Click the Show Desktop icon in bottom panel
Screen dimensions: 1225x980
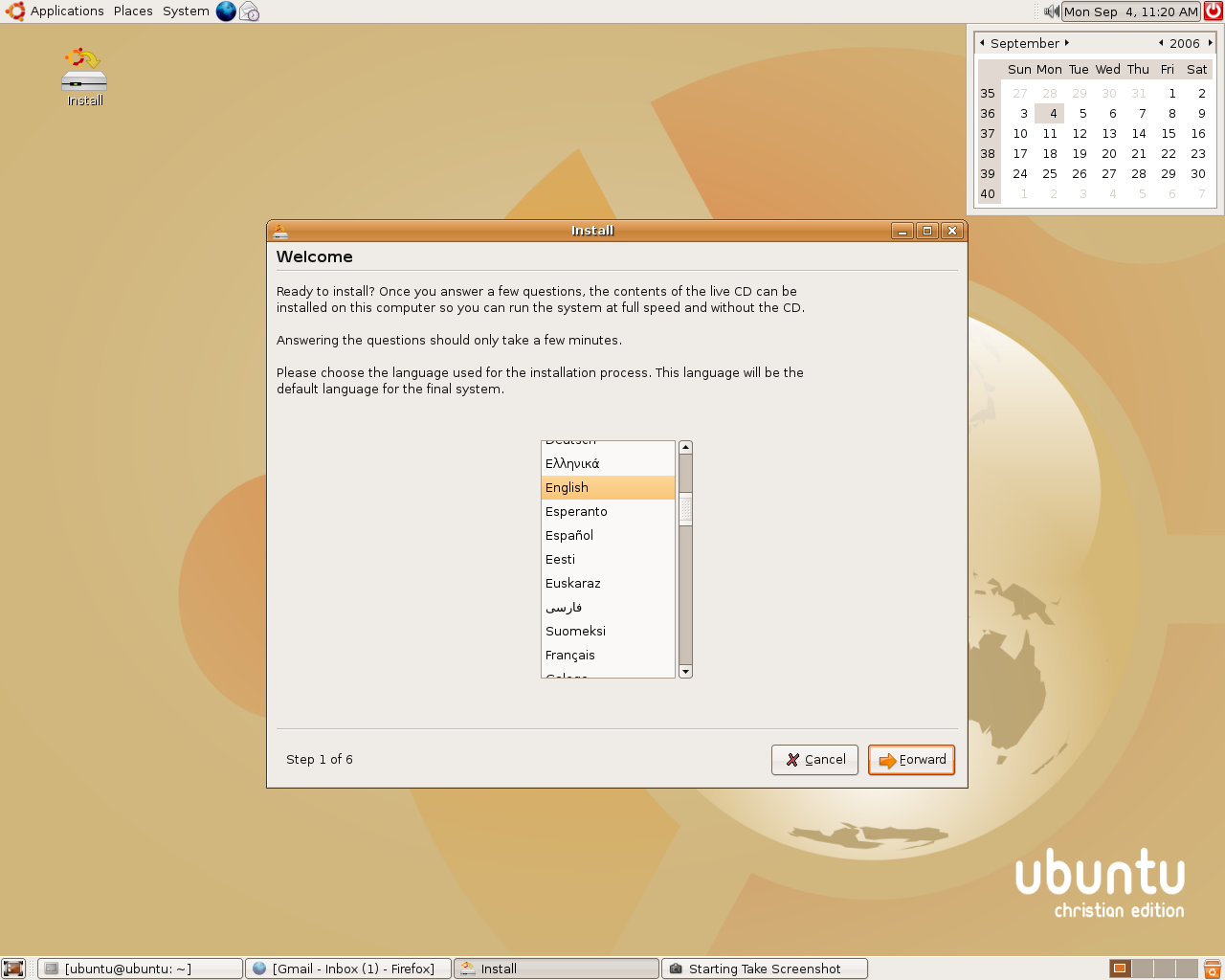pyautogui.click(x=13, y=969)
